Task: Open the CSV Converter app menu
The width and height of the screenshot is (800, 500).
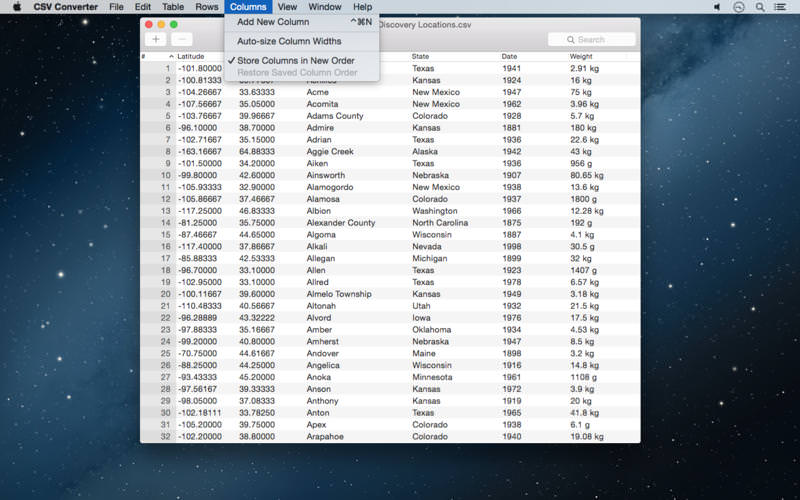Action: [66, 7]
